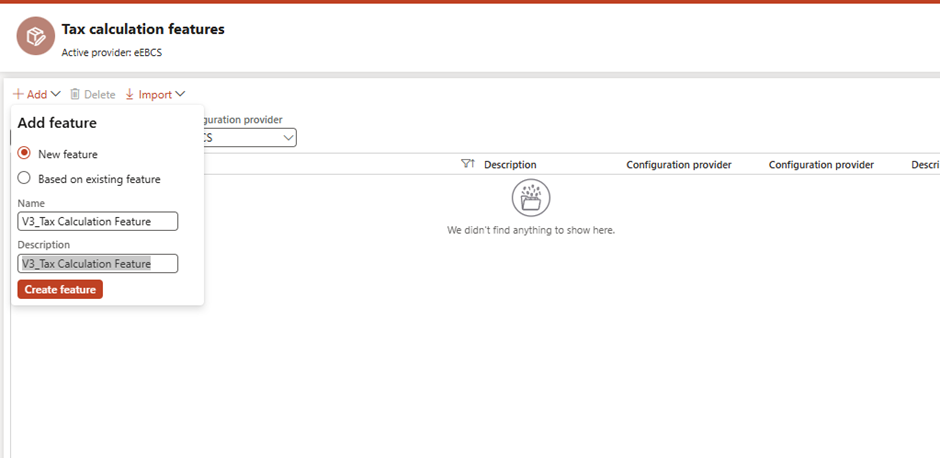Click the Name field label

31,203
